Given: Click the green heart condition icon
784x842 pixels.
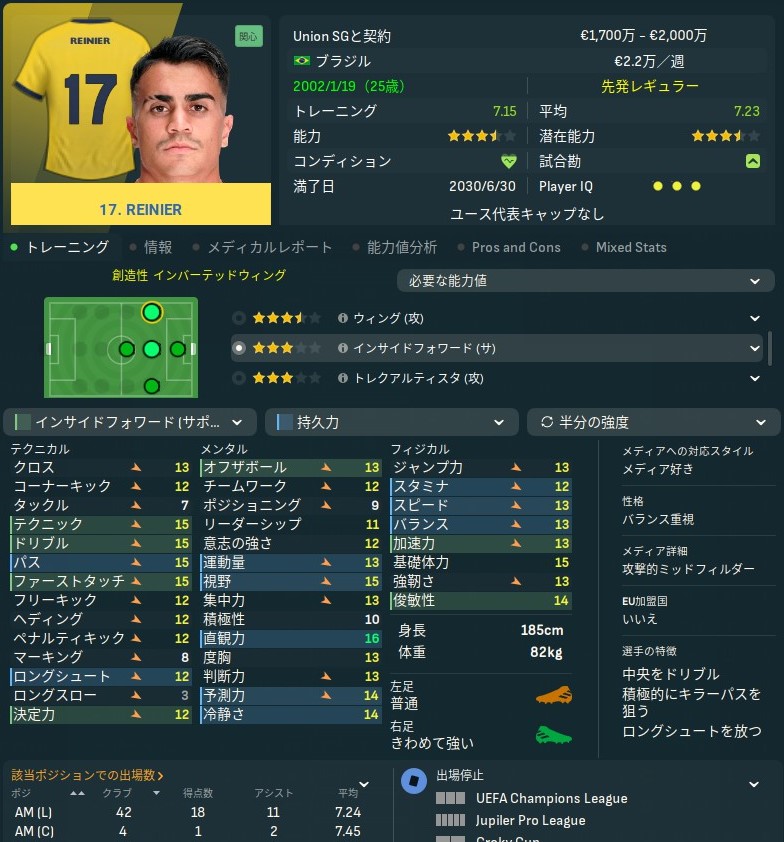Looking at the screenshot, I should pos(509,161).
